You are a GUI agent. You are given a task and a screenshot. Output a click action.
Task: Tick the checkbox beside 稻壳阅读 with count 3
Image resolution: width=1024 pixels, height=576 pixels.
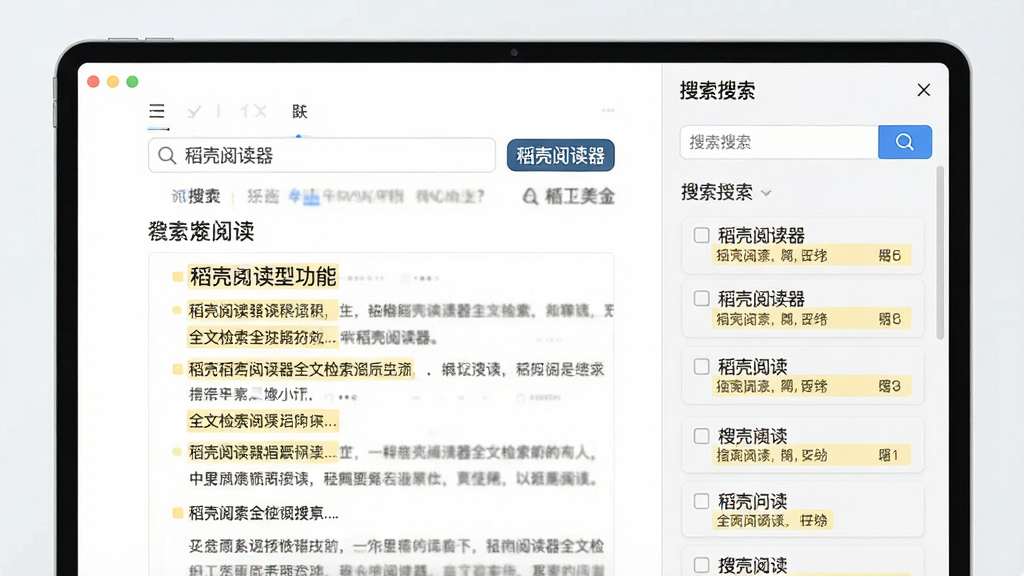(701, 366)
